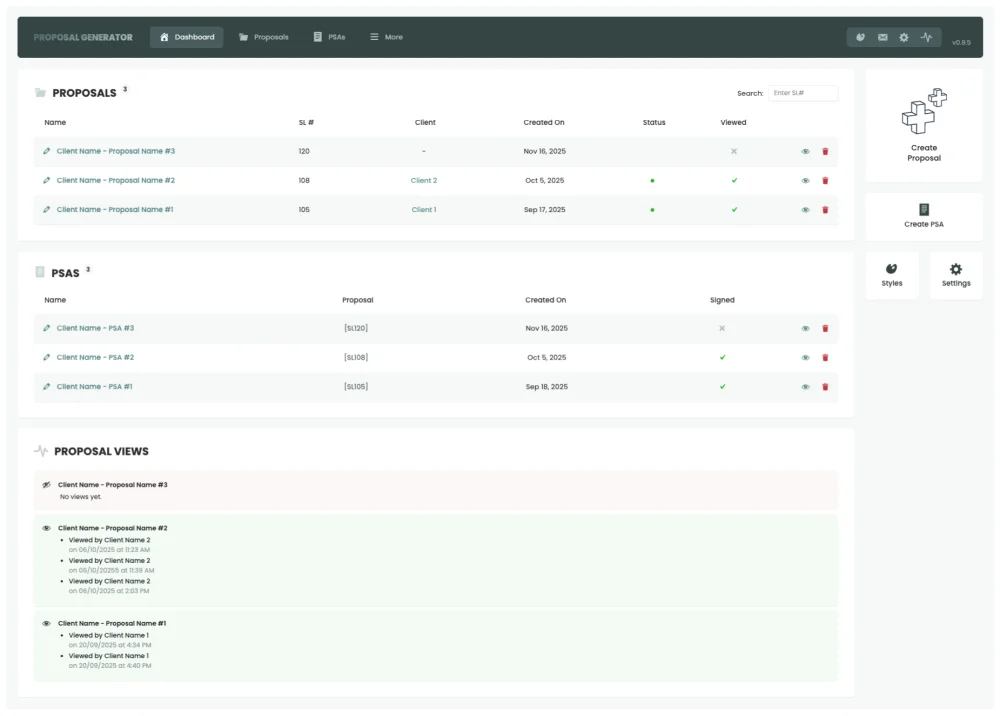
Task: Open the Styles palette icon in top bar
Action: click(859, 36)
